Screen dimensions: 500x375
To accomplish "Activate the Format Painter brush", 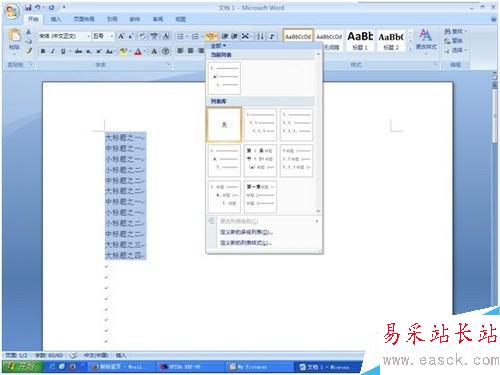I will (x=29, y=51).
